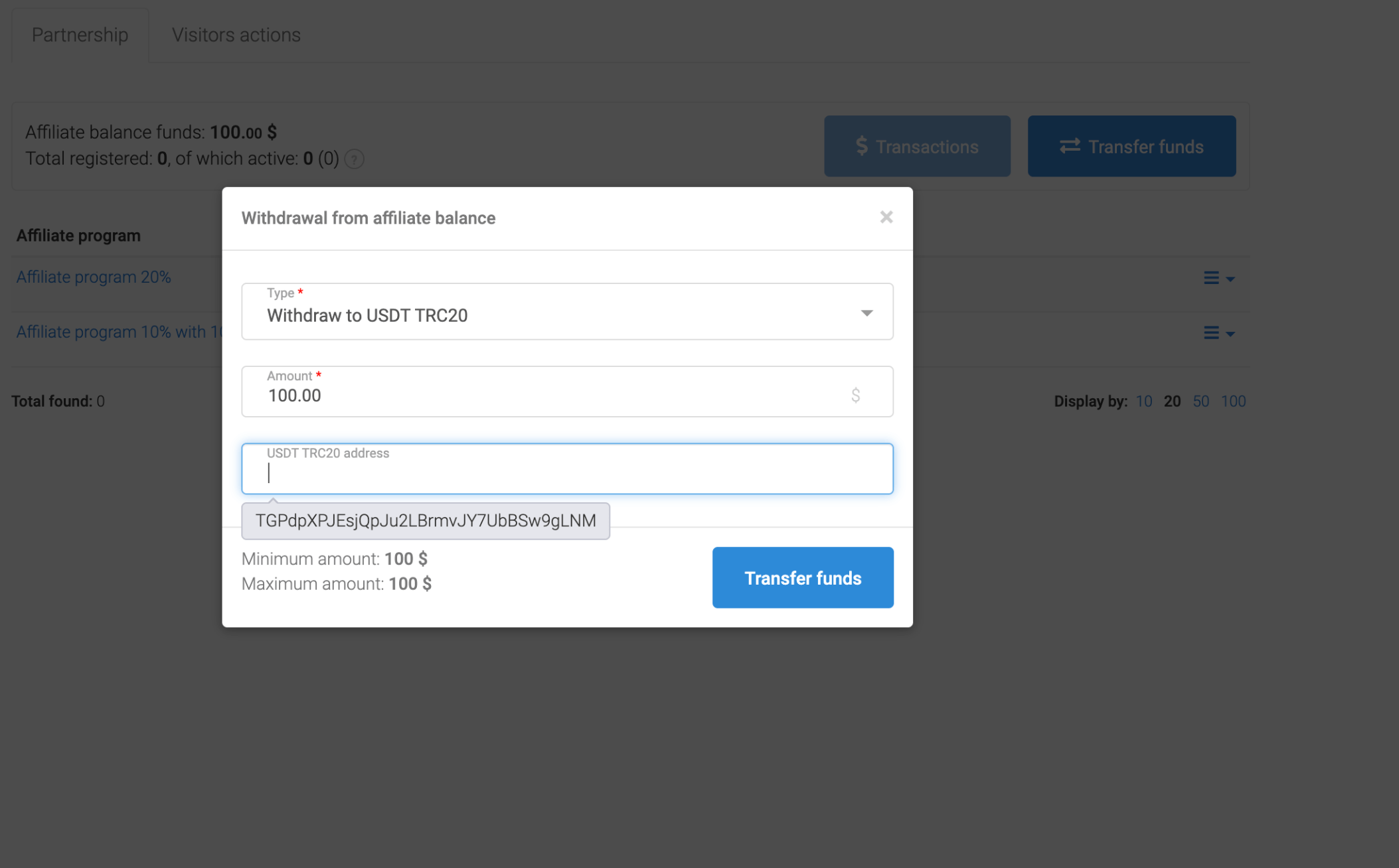Click the Transfer funds button to confirm

[x=803, y=577]
